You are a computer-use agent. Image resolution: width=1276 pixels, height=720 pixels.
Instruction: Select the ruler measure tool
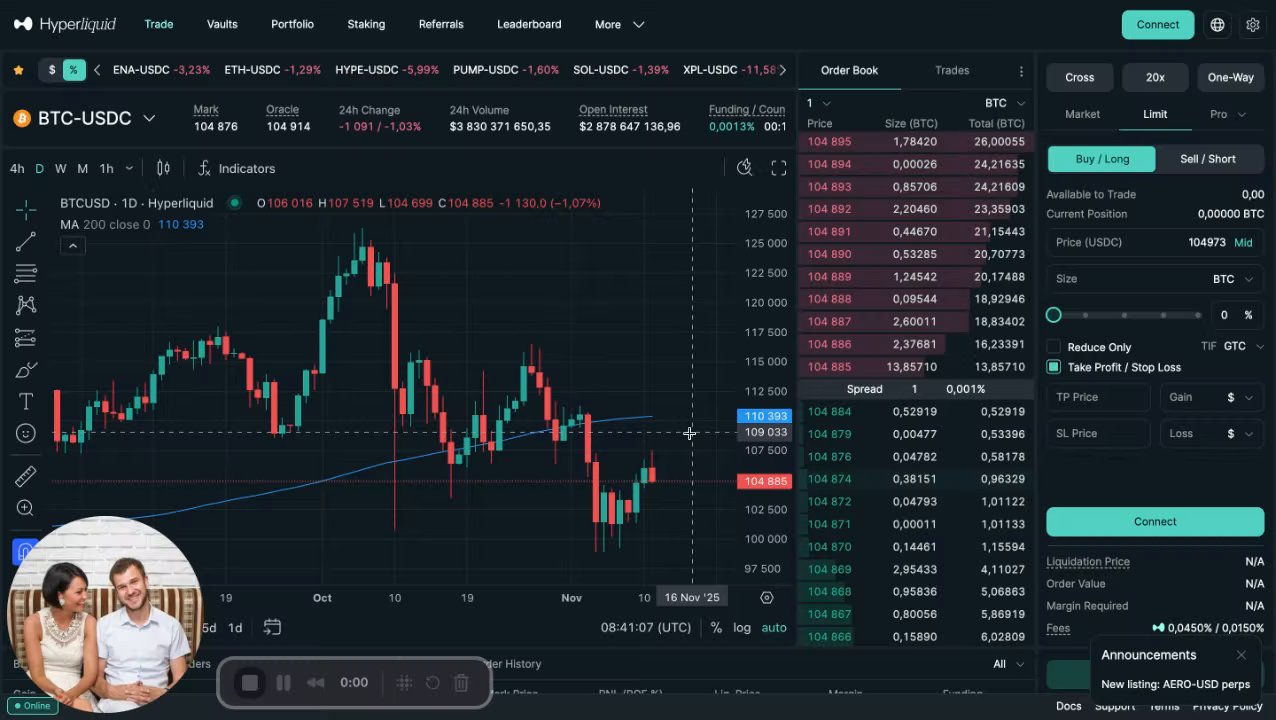(26, 476)
